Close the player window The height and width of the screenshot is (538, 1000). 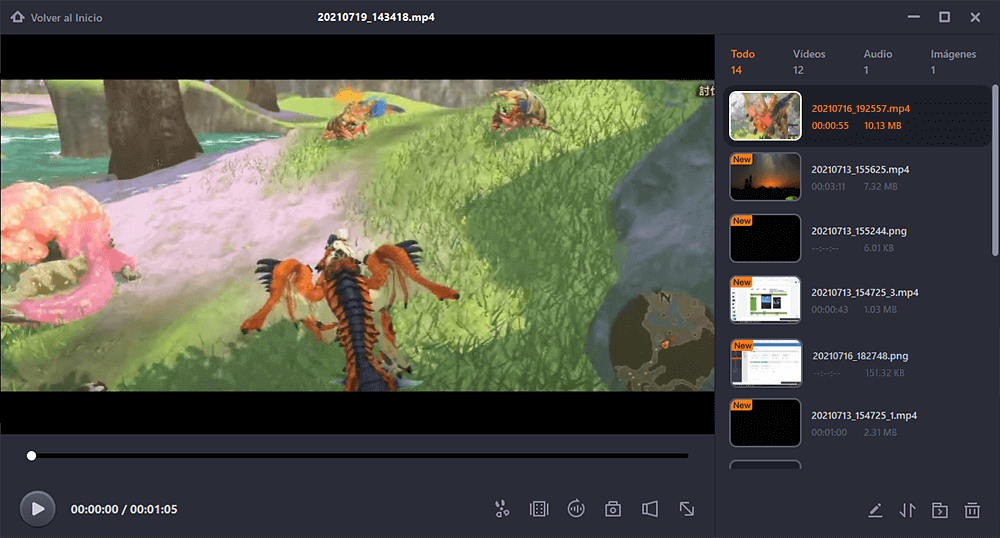pos(975,17)
